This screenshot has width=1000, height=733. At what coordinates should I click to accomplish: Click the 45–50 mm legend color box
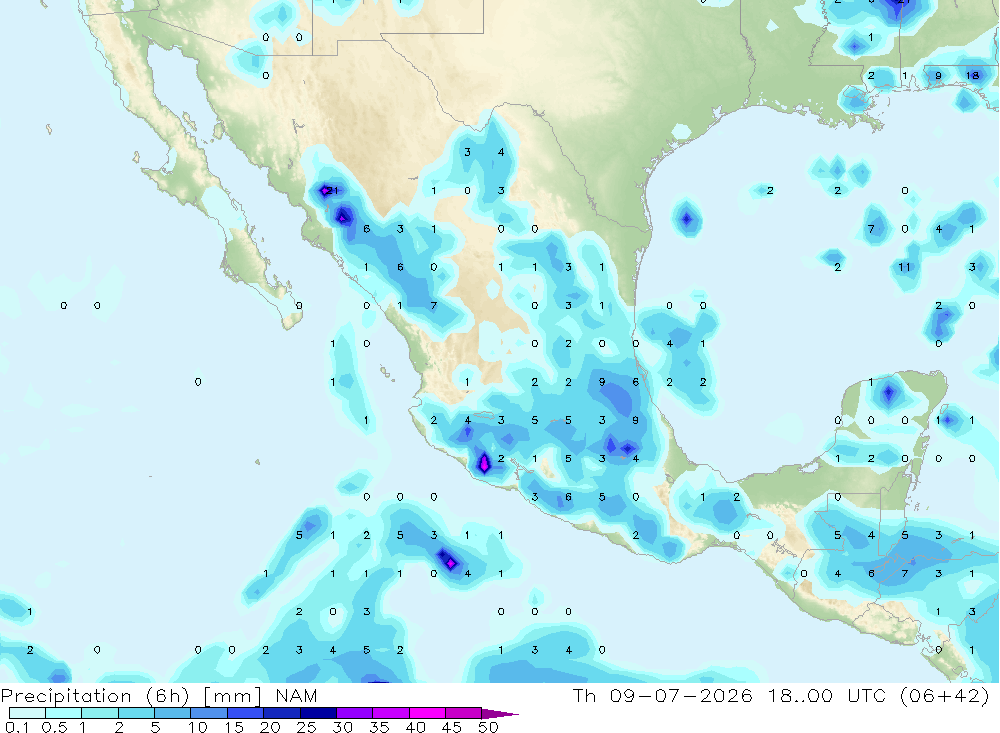pos(464,713)
